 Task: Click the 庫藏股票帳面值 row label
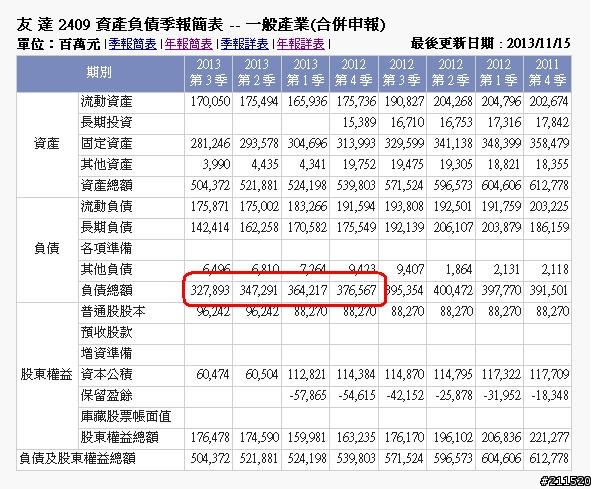[x=126, y=417]
